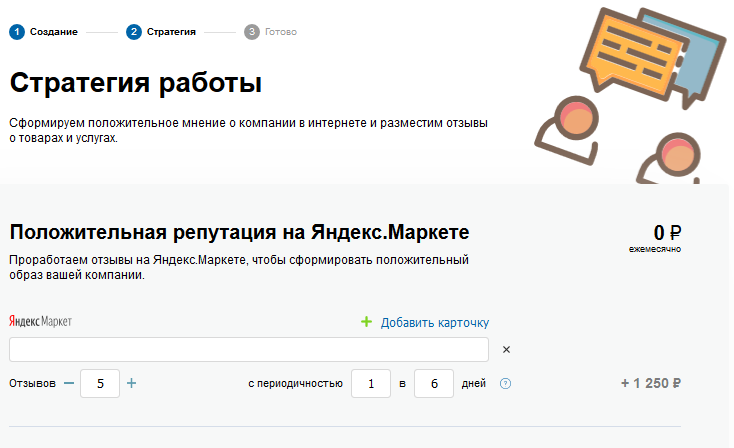Screen dimensions: 734x448
Task: Click the Яндекс.Маркет card URL input field
Action: pos(249,349)
